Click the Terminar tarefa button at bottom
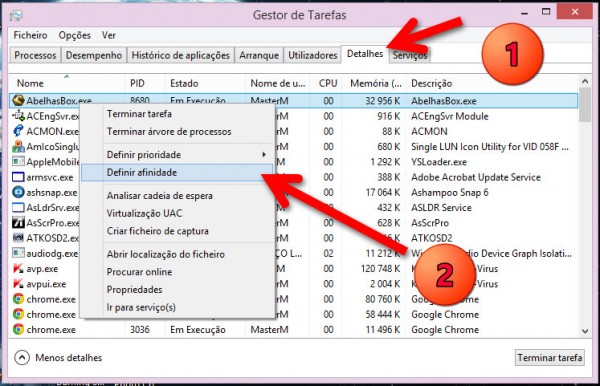 (x=550, y=358)
